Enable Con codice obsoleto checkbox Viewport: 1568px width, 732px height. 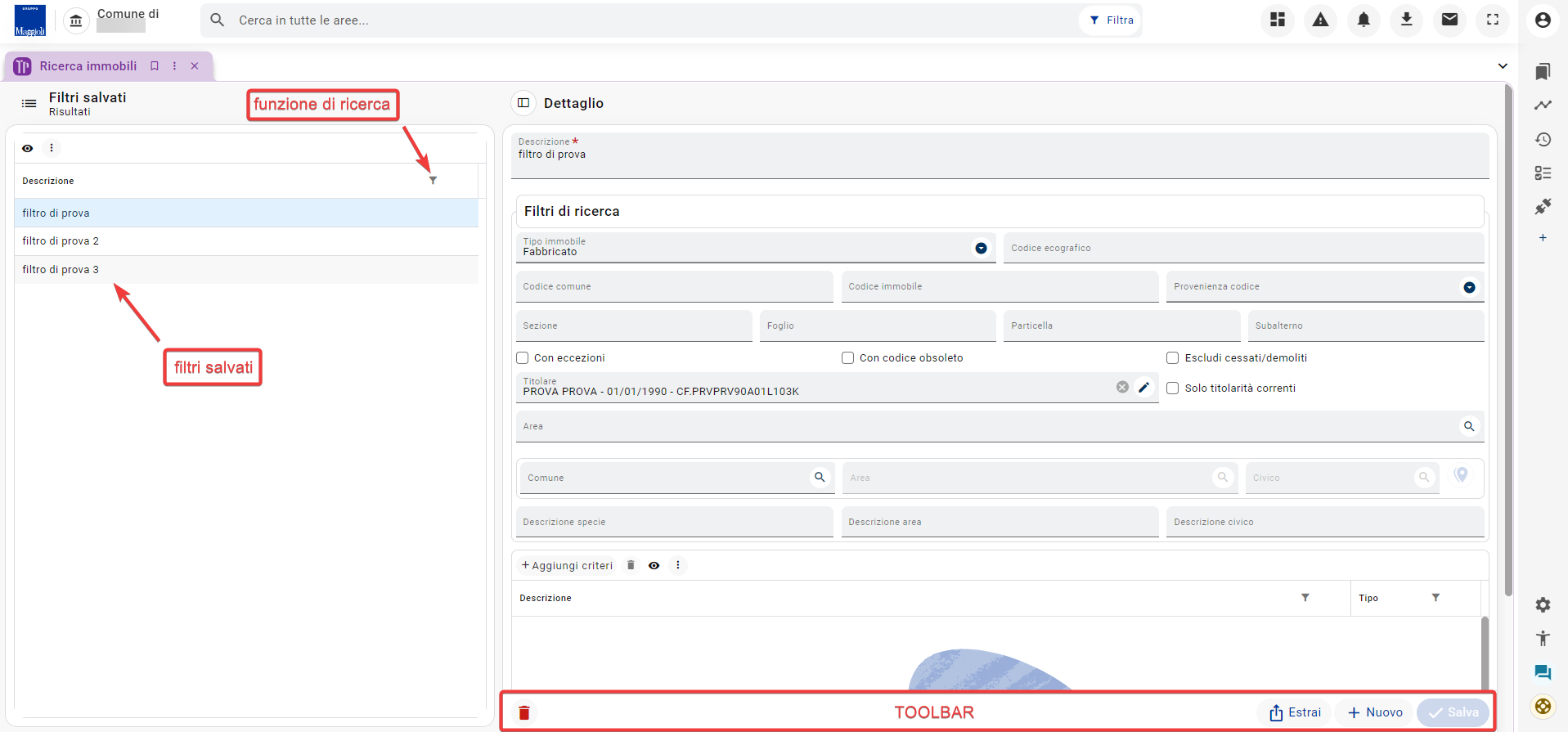pyautogui.click(x=848, y=357)
